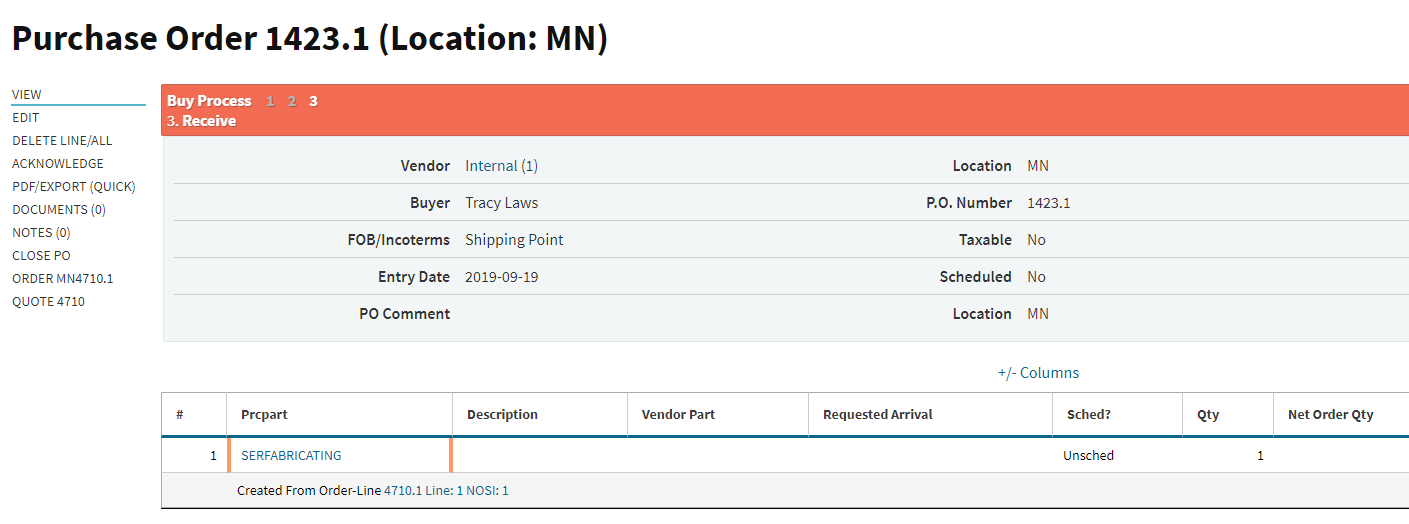Open DOCUMENTS (0) sidebar link
The image size is (1409, 524).
coord(59,210)
